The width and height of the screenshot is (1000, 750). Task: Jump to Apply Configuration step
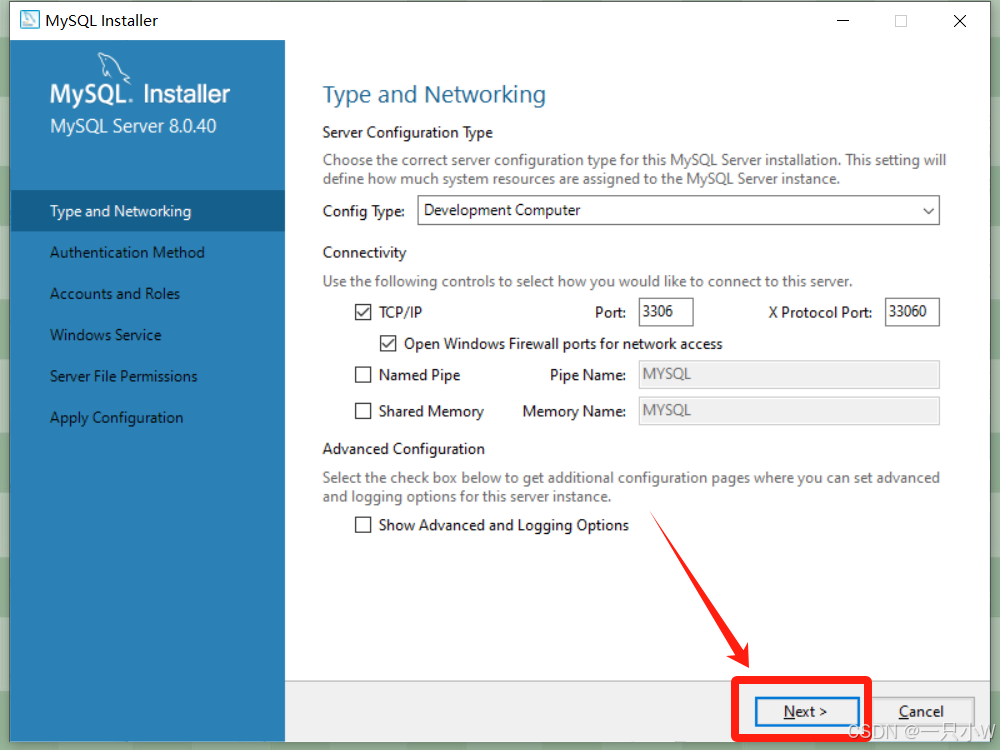pos(117,418)
